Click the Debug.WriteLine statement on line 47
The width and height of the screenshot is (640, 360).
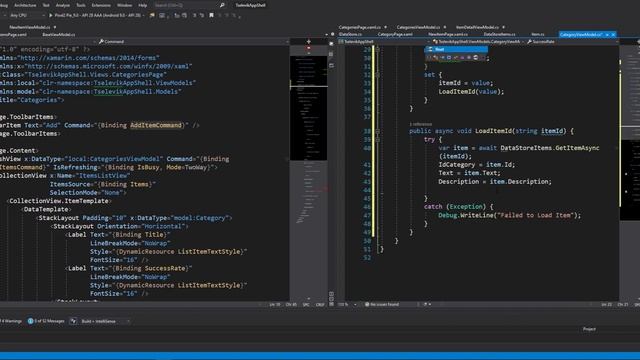[x=509, y=215]
